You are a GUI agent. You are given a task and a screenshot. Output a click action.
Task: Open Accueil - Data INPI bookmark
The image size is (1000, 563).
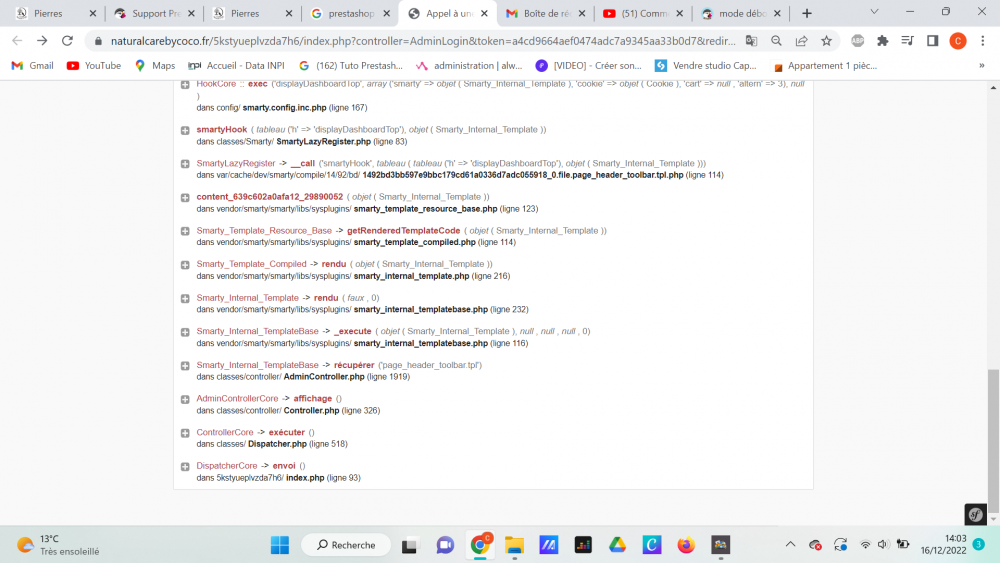pos(237,65)
